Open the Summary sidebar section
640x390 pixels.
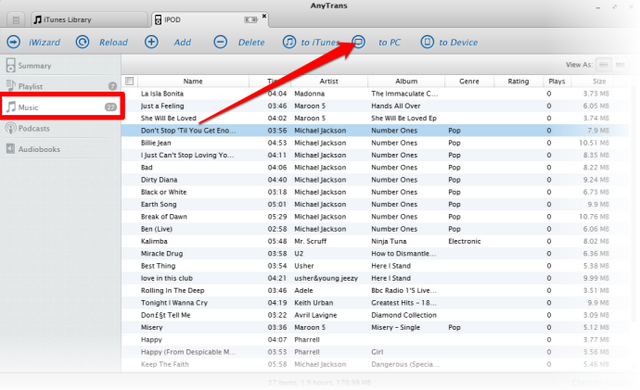point(60,65)
